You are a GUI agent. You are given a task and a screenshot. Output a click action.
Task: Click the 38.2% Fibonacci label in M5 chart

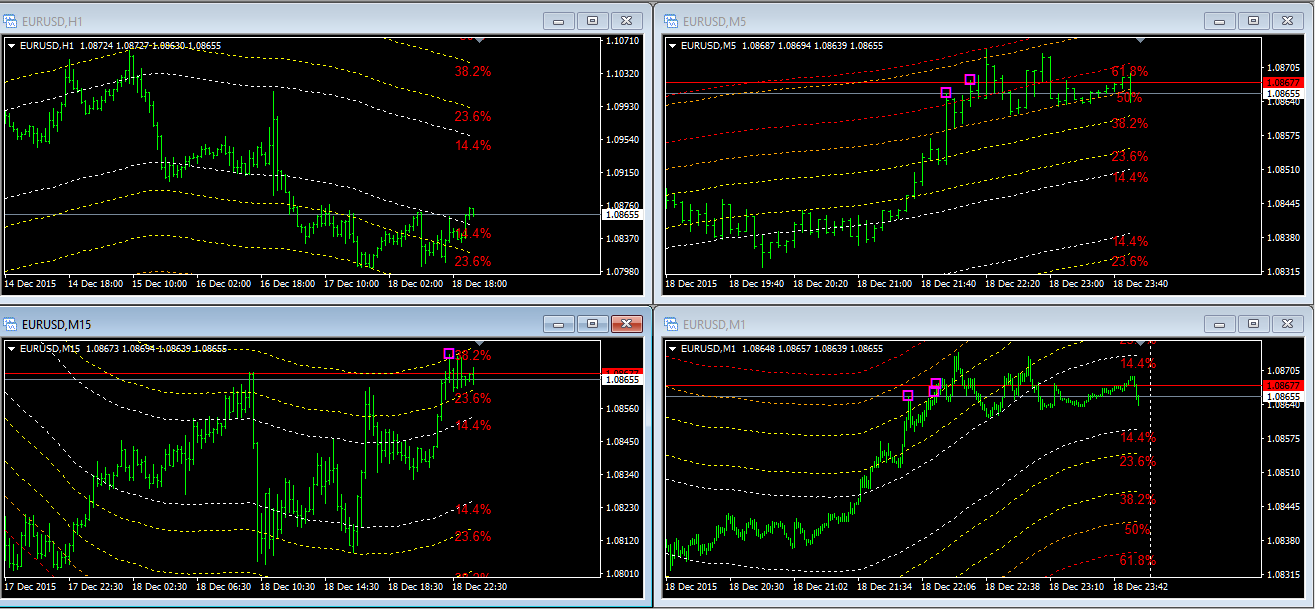[x=1130, y=123]
